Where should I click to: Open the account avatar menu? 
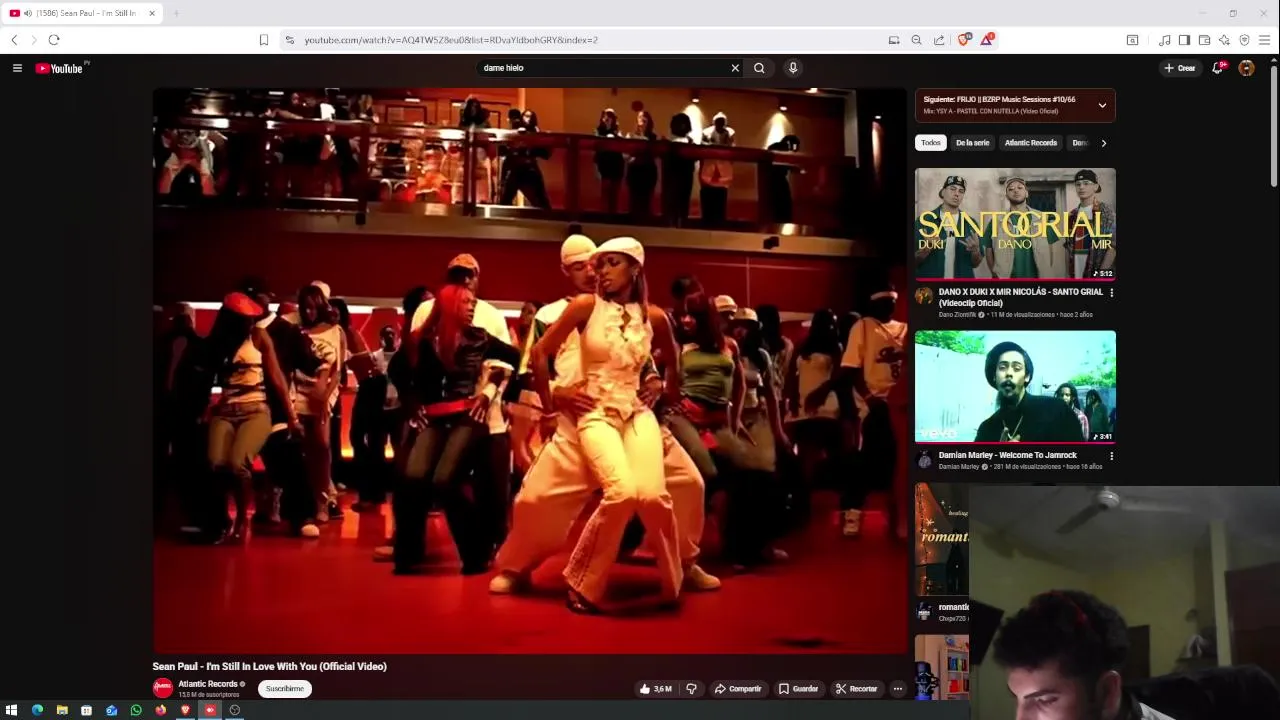tap(1246, 68)
